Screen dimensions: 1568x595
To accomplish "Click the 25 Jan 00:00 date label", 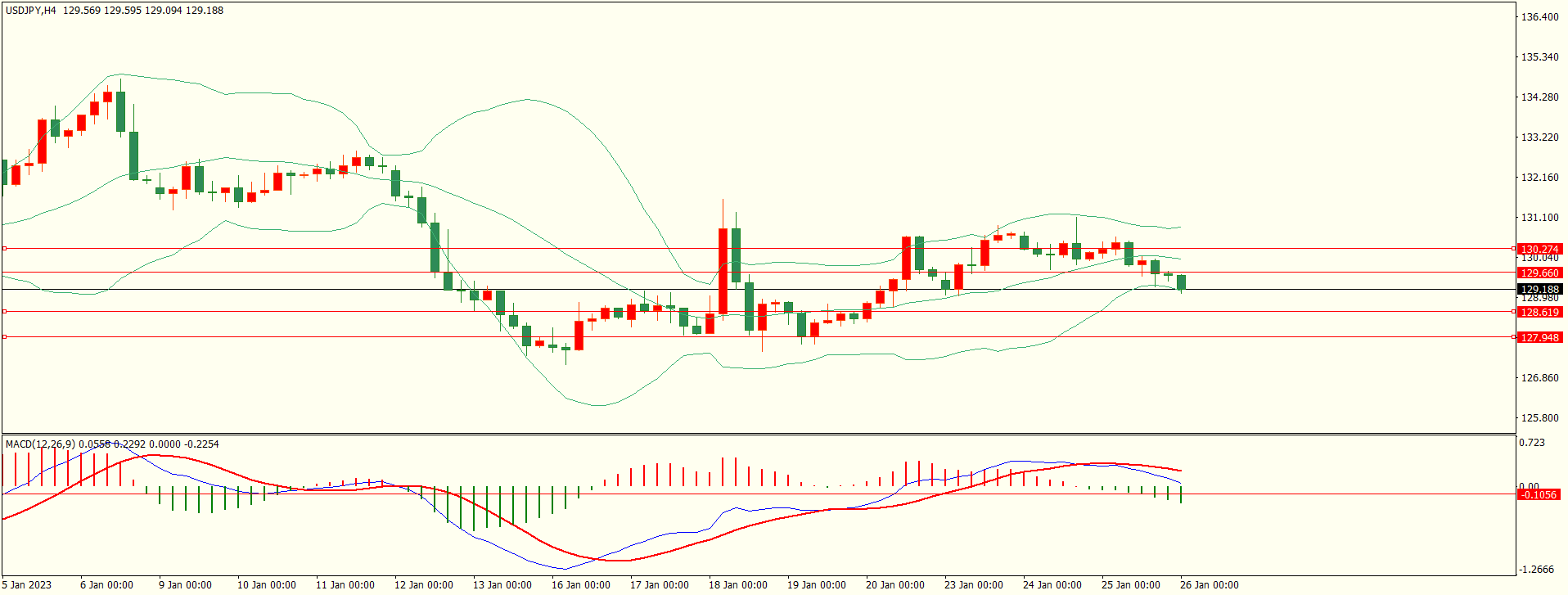I will (x=1131, y=584).
